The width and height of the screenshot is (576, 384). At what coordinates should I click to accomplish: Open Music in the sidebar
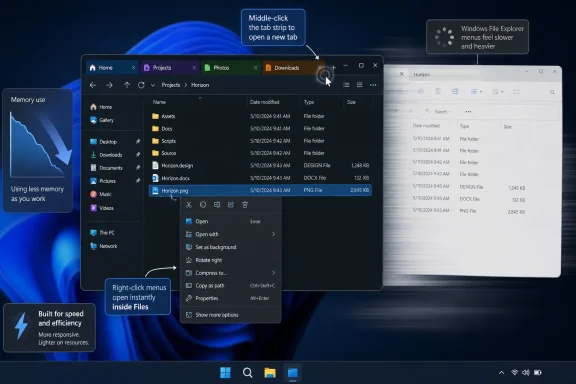click(x=101, y=194)
